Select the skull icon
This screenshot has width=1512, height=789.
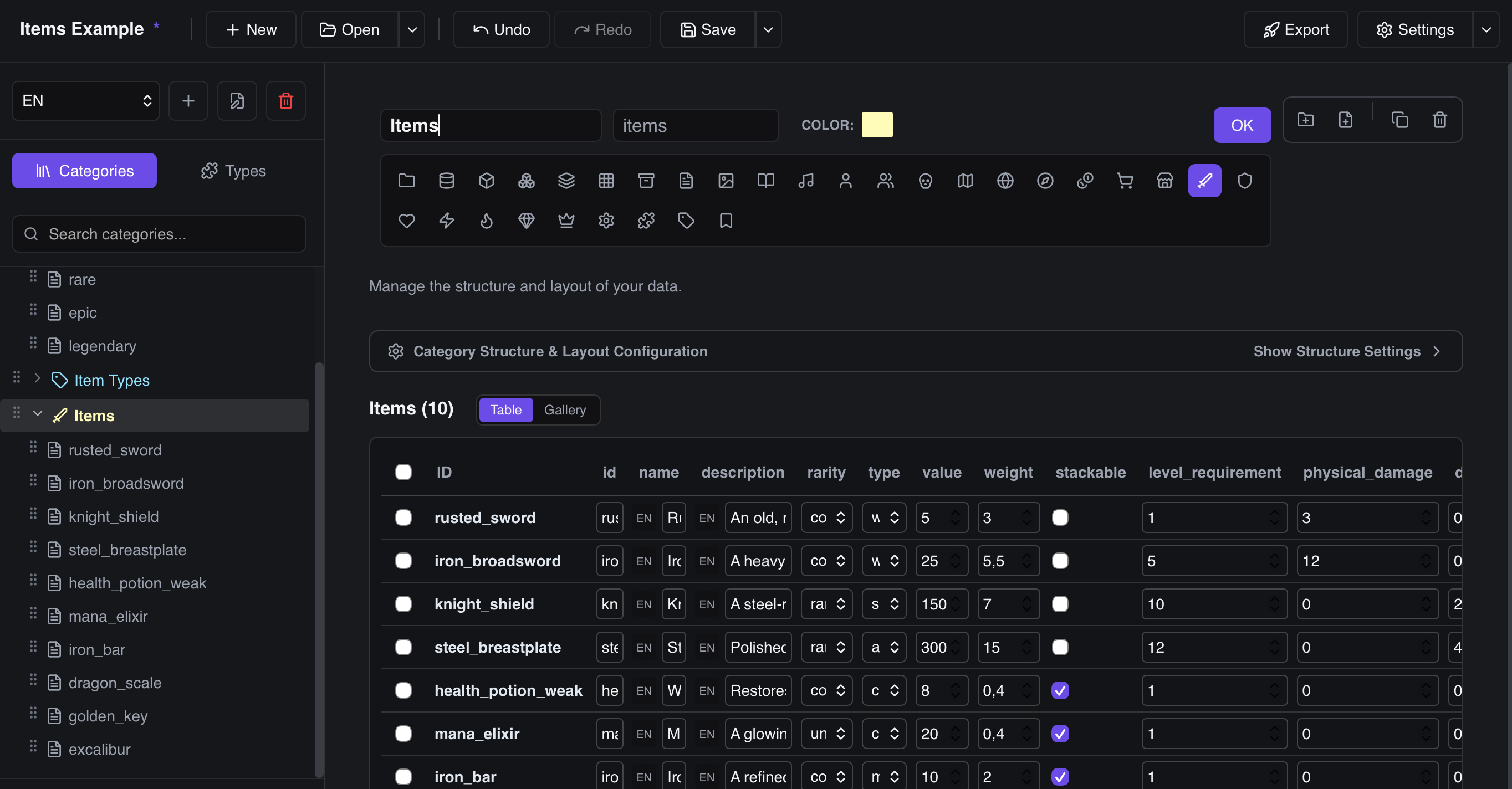[925, 181]
